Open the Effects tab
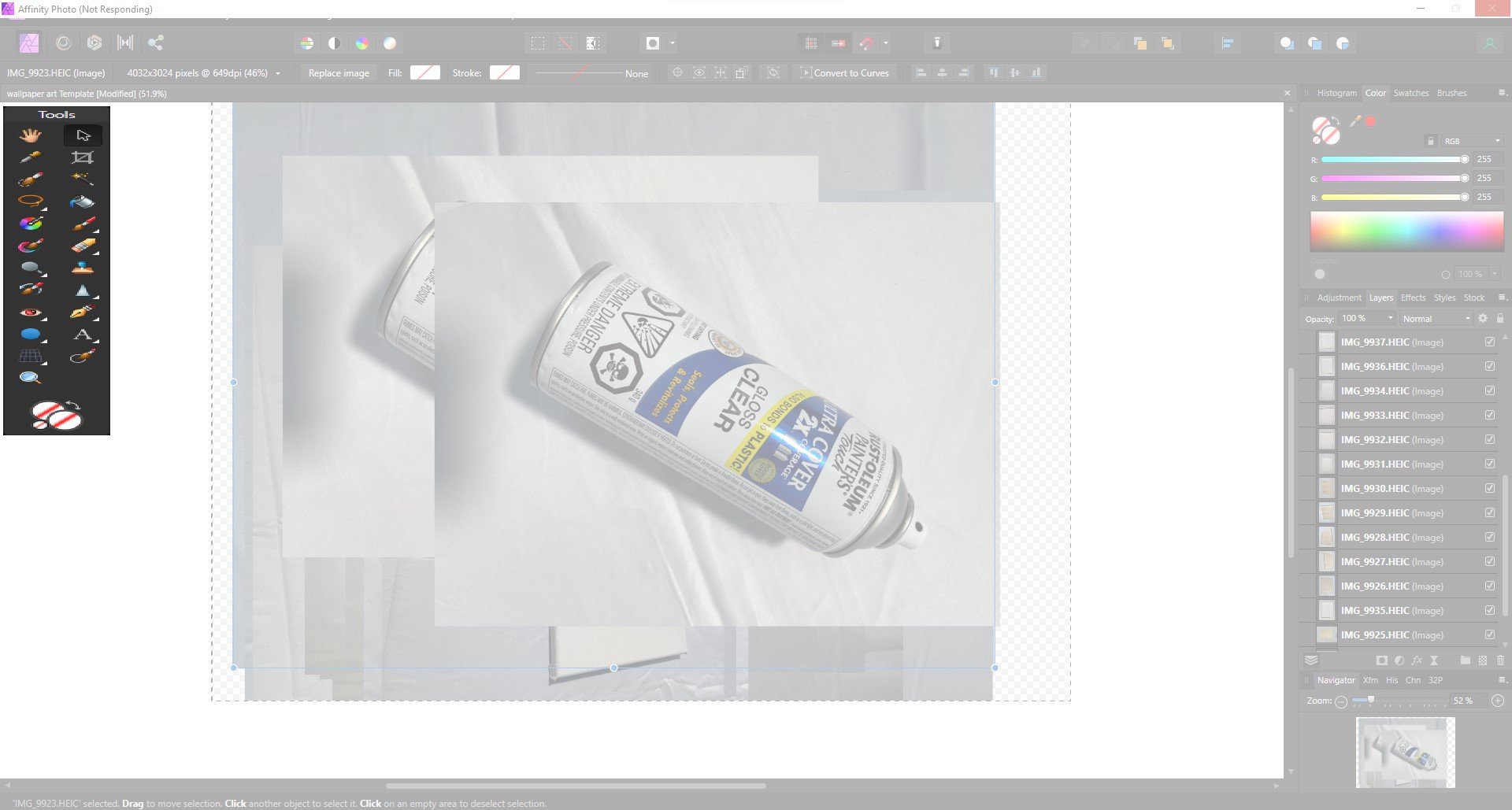The width and height of the screenshot is (1512, 810). coord(1413,298)
